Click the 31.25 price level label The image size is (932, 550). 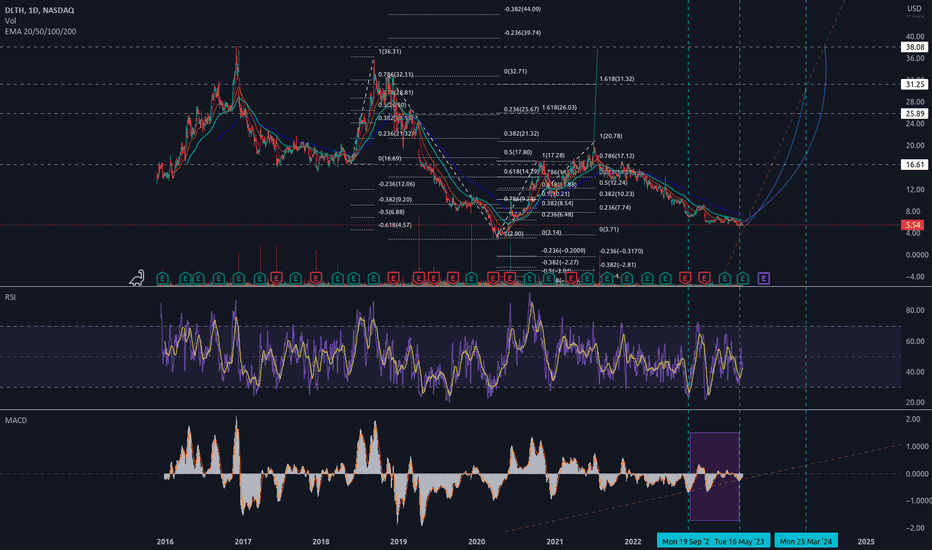pyautogui.click(x=913, y=85)
